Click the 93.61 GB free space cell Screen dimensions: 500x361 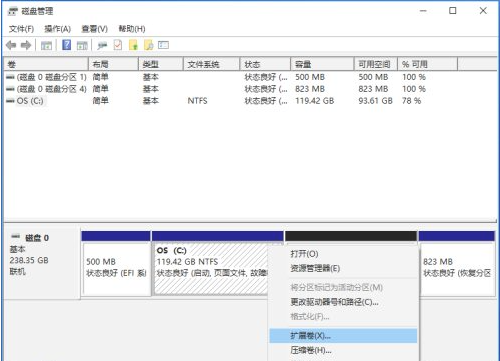375,101
